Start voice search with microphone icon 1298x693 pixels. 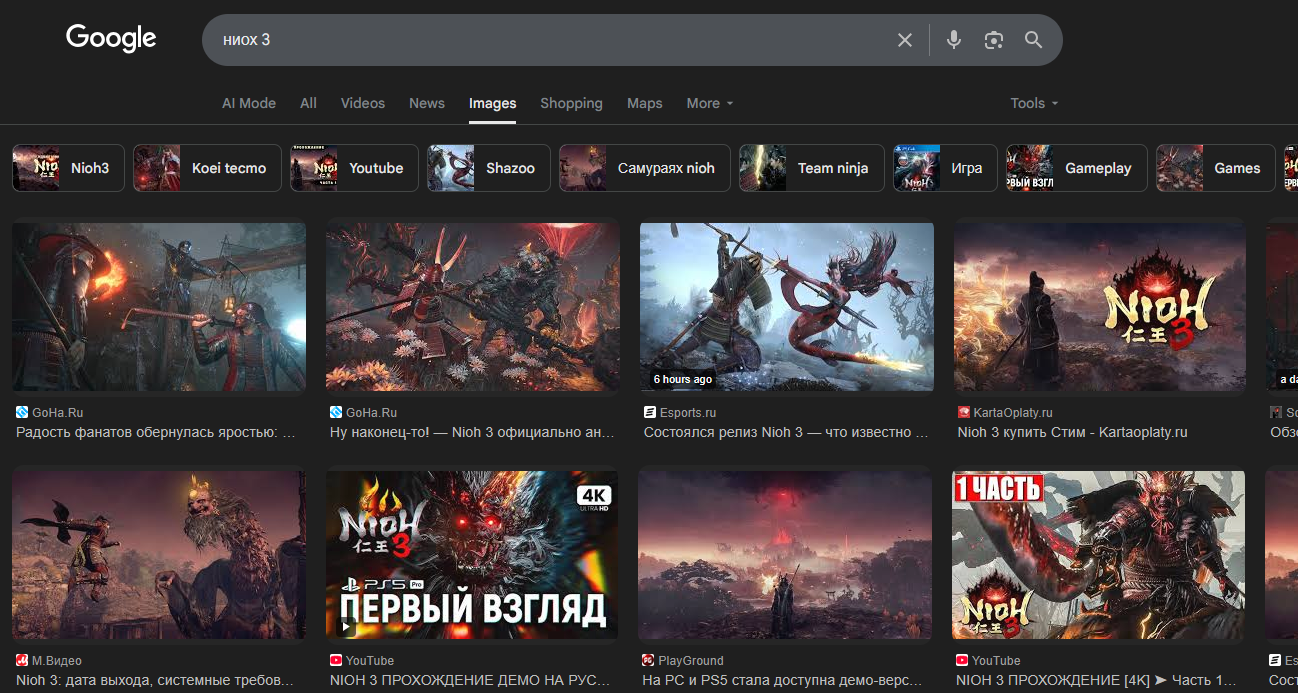pos(954,40)
